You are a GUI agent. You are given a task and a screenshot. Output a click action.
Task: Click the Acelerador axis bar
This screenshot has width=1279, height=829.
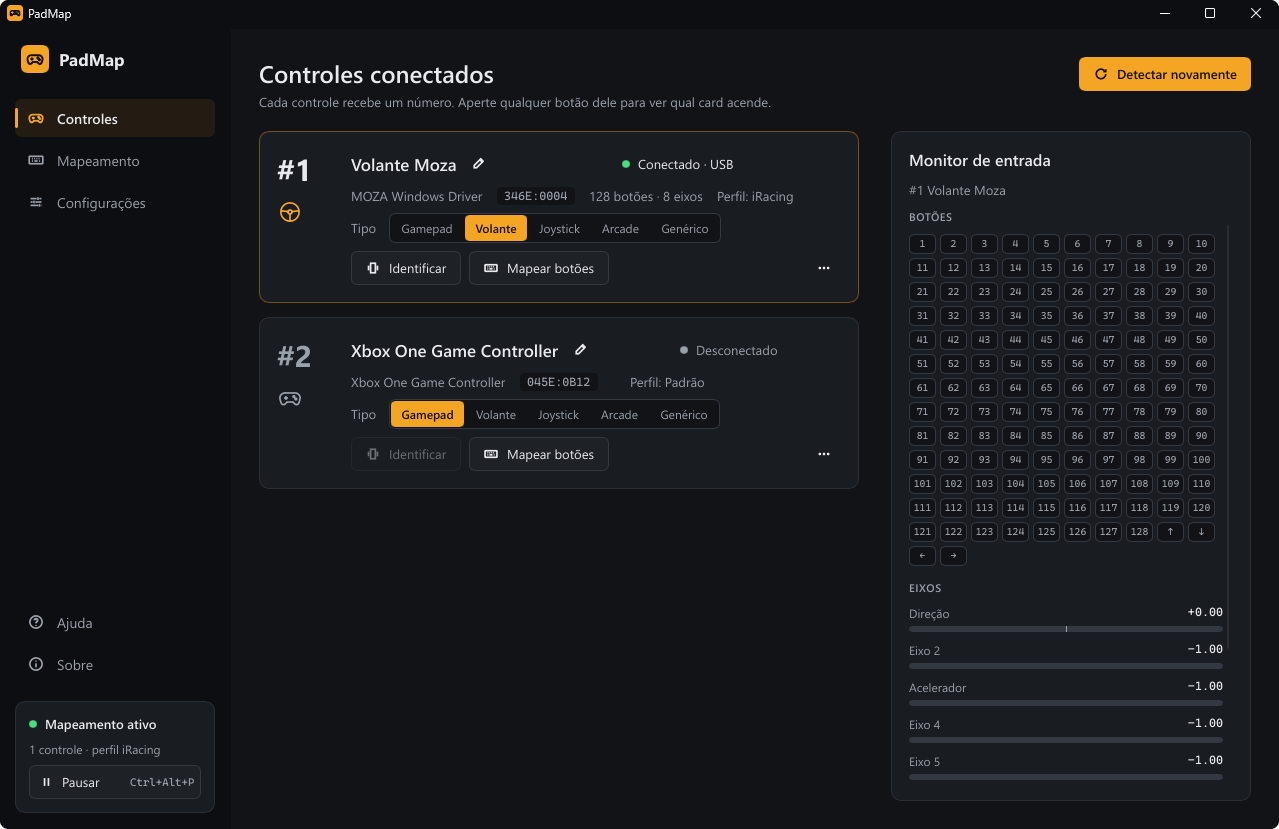point(1066,703)
